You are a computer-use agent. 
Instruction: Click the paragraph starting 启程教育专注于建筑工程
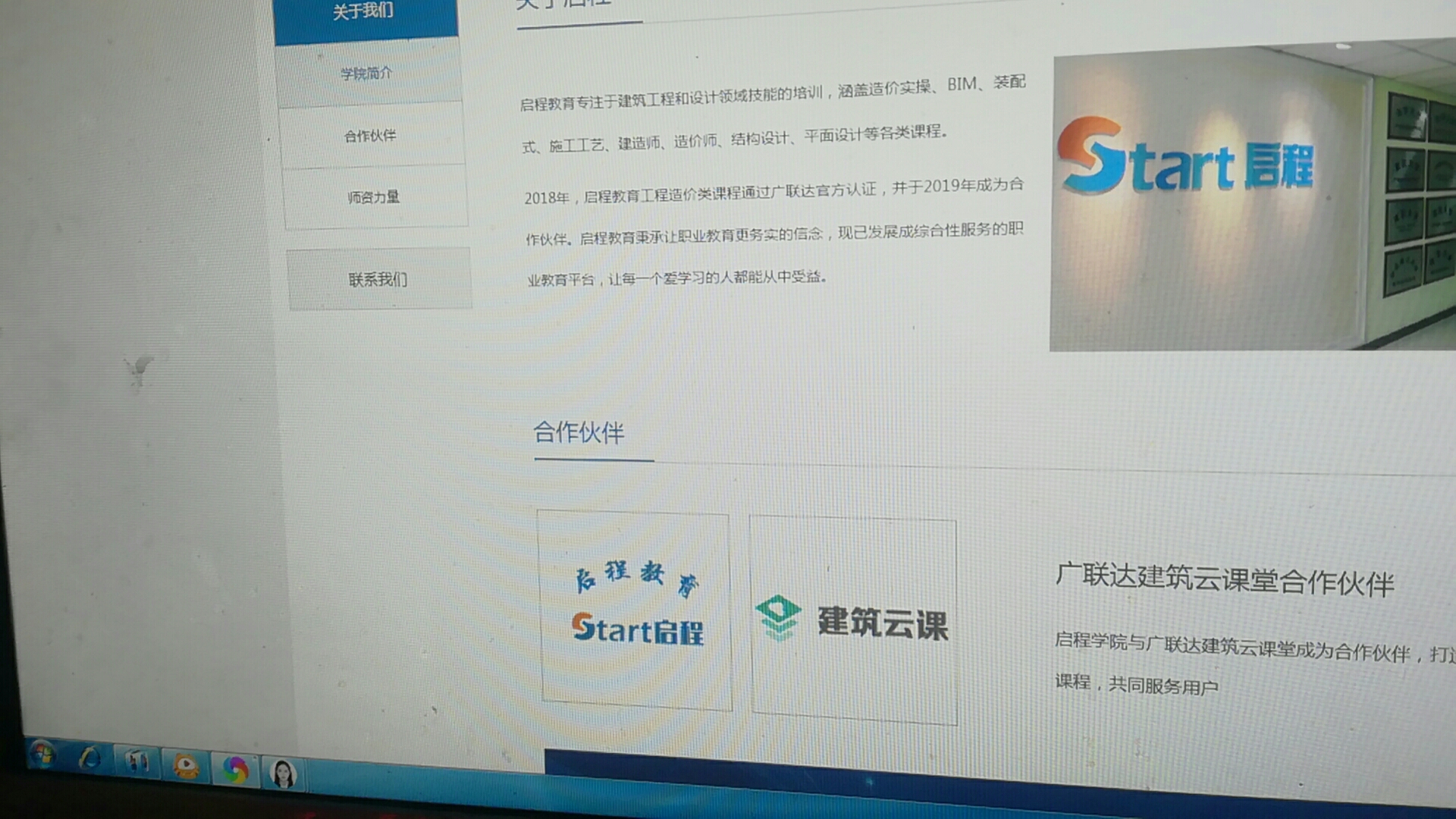772,93
